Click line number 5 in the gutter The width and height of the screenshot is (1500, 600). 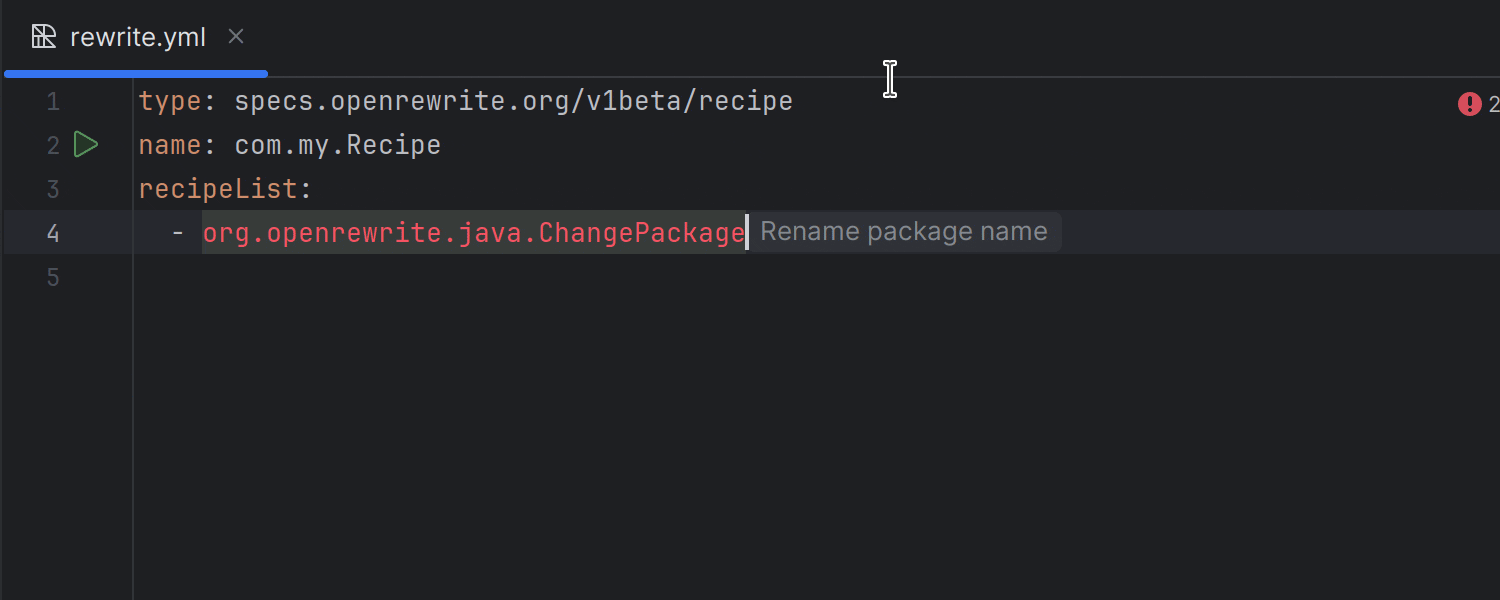pyautogui.click(x=53, y=277)
